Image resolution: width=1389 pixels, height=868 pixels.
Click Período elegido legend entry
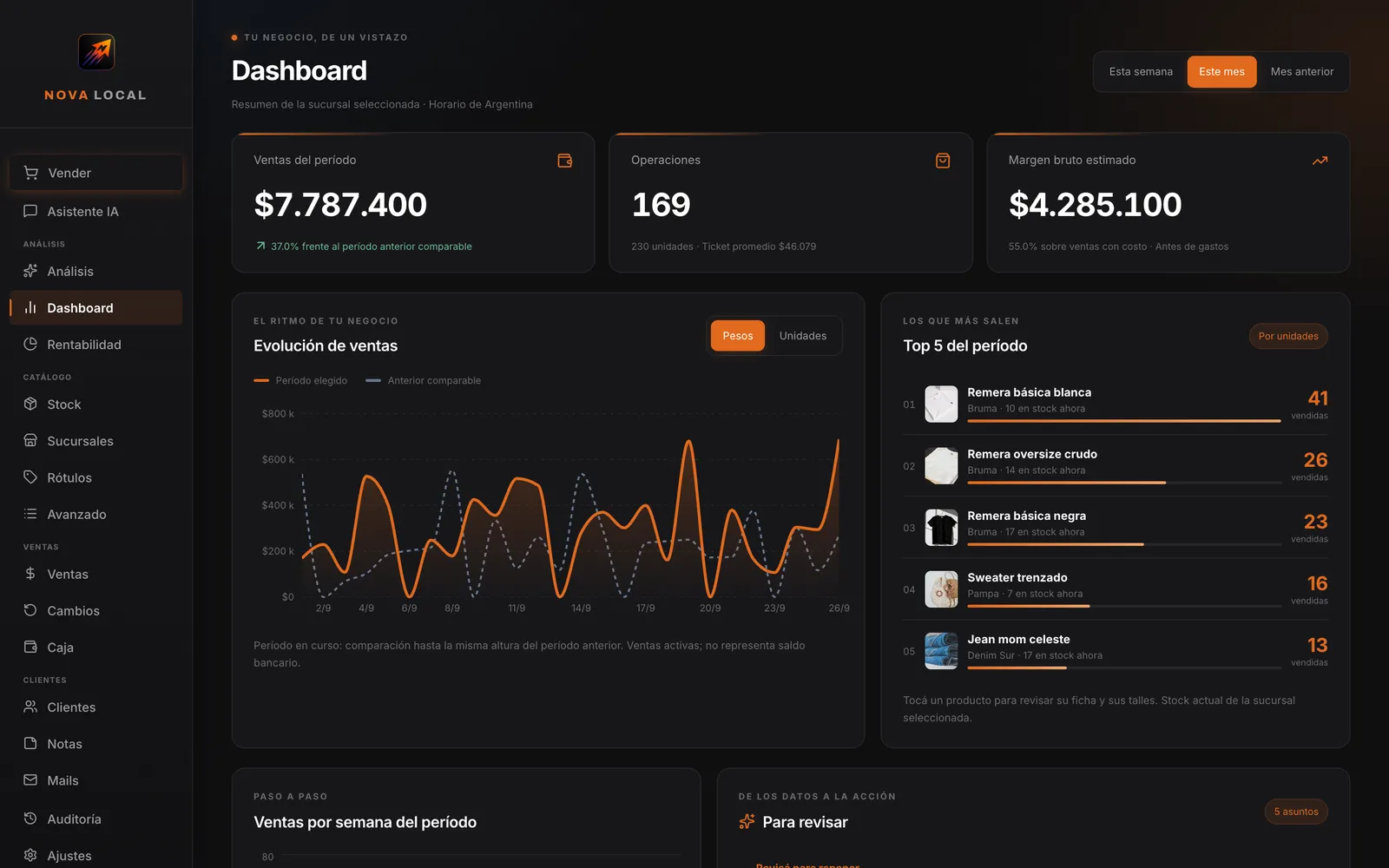coord(300,380)
